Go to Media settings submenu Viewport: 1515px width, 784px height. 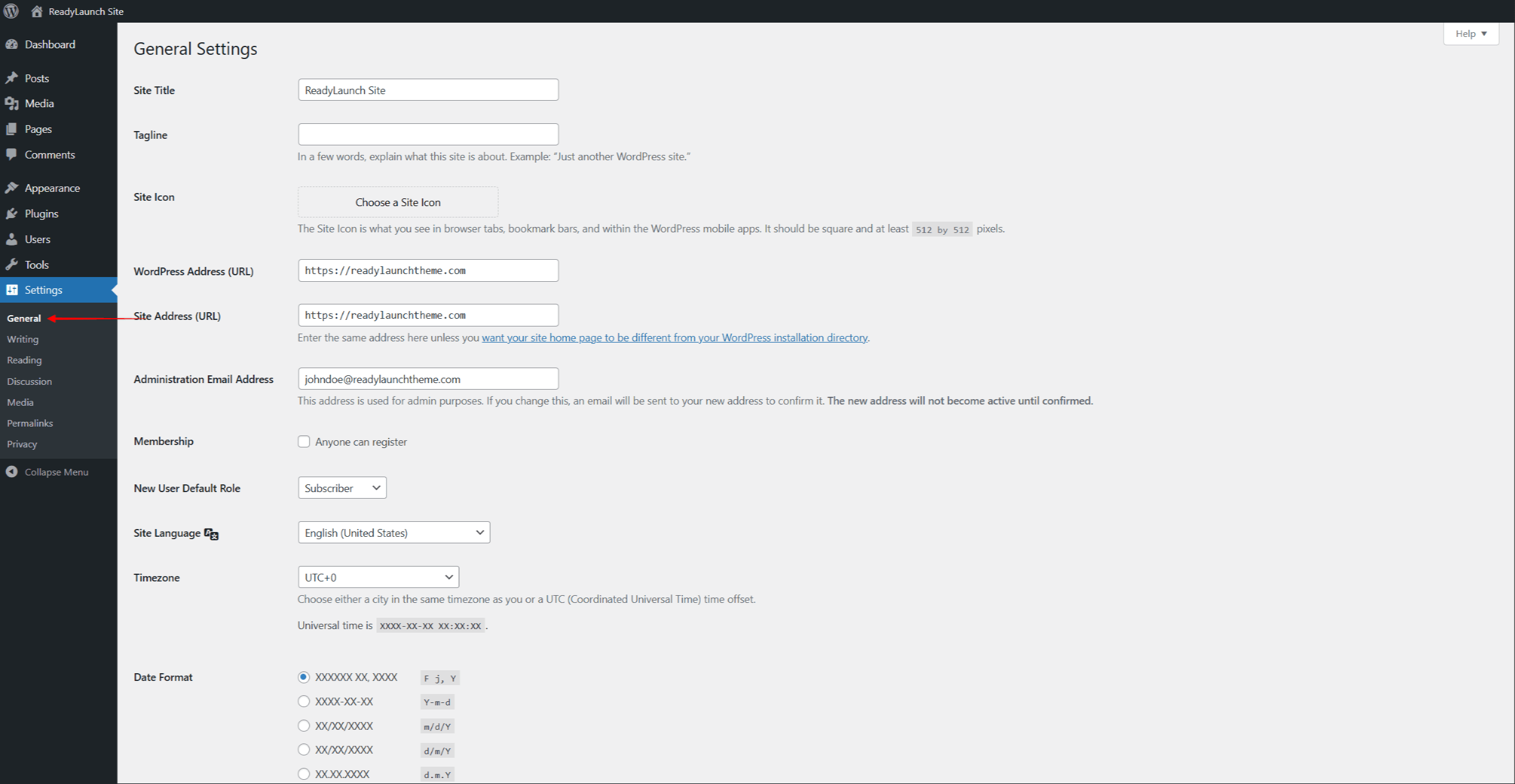click(x=20, y=402)
